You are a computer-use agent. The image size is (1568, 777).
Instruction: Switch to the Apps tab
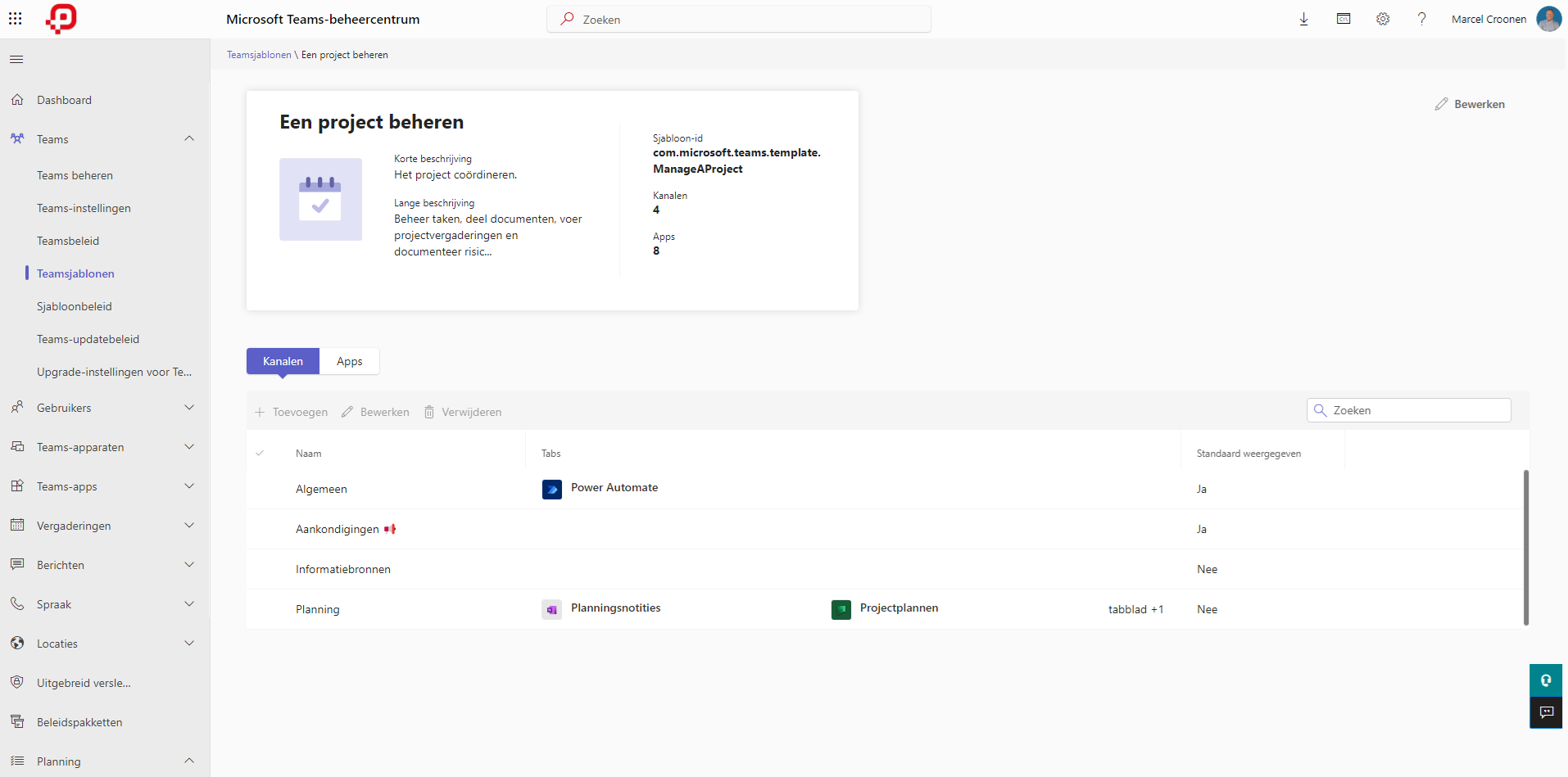[x=350, y=361]
